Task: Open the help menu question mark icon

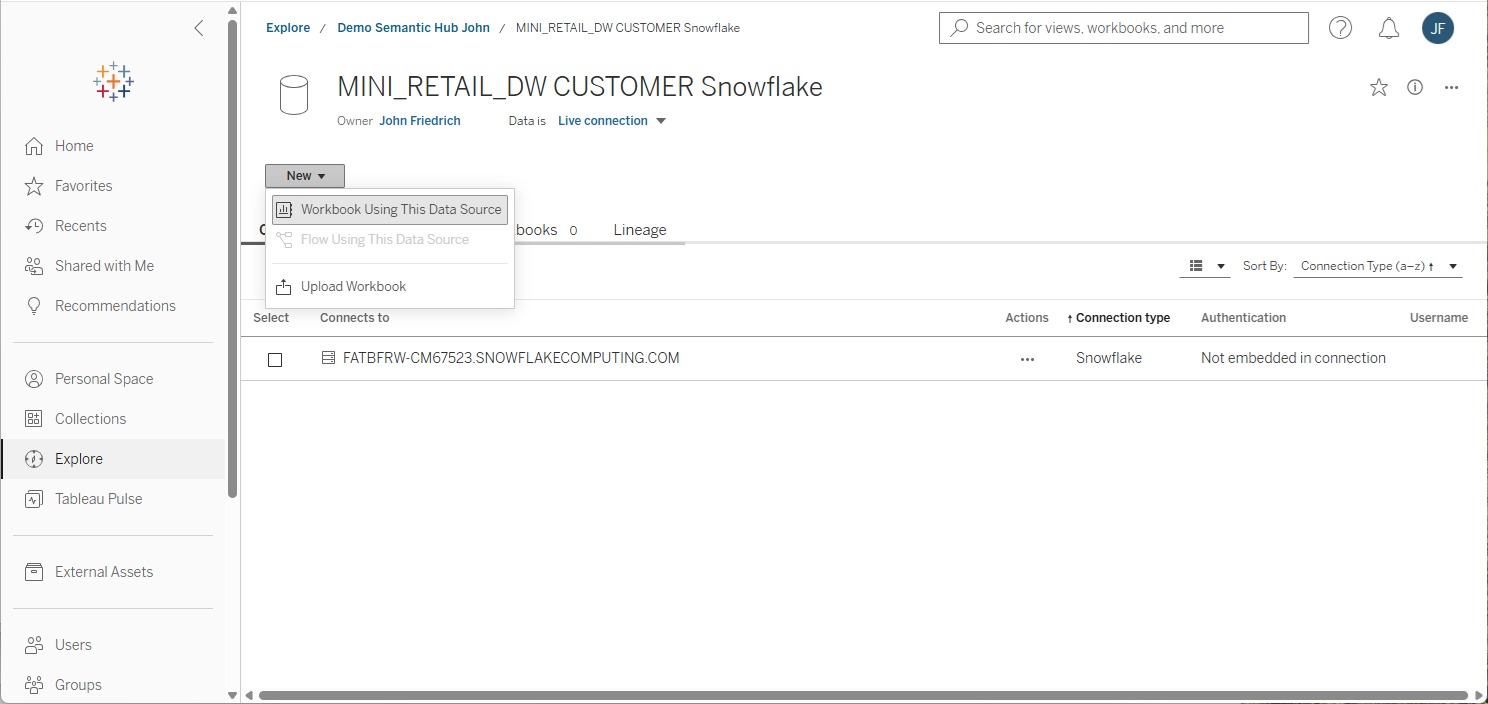Action: click(x=1340, y=28)
